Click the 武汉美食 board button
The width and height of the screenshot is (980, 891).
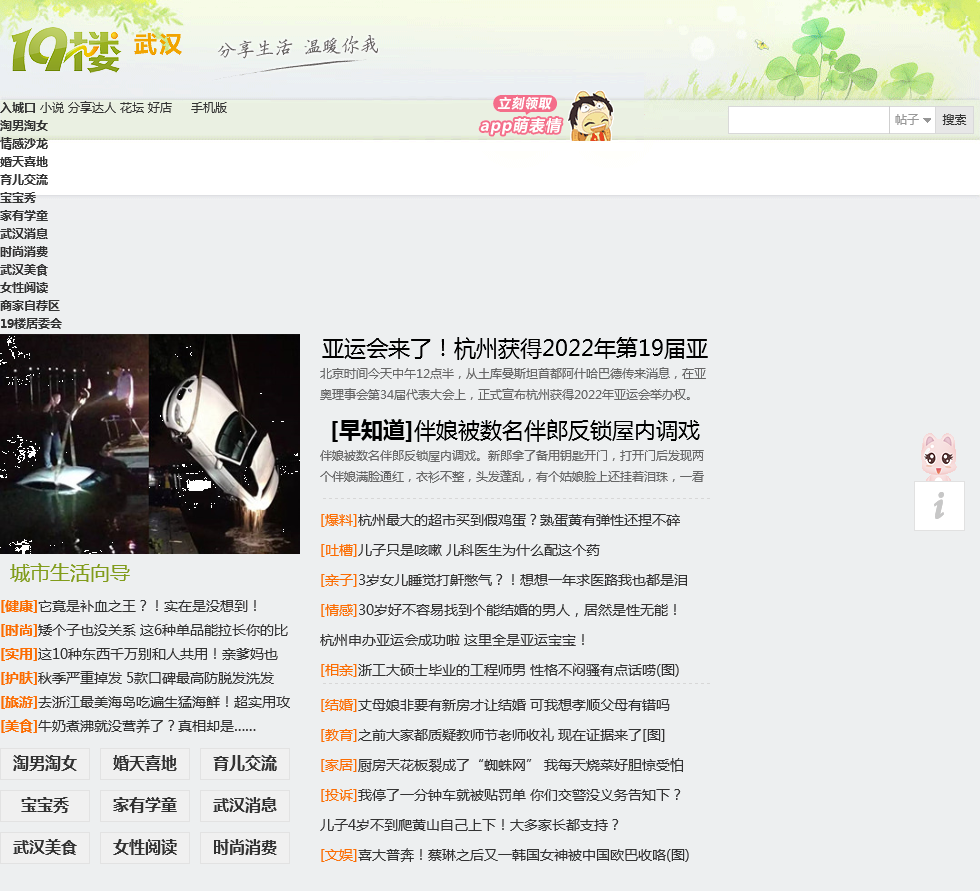(45, 848)
